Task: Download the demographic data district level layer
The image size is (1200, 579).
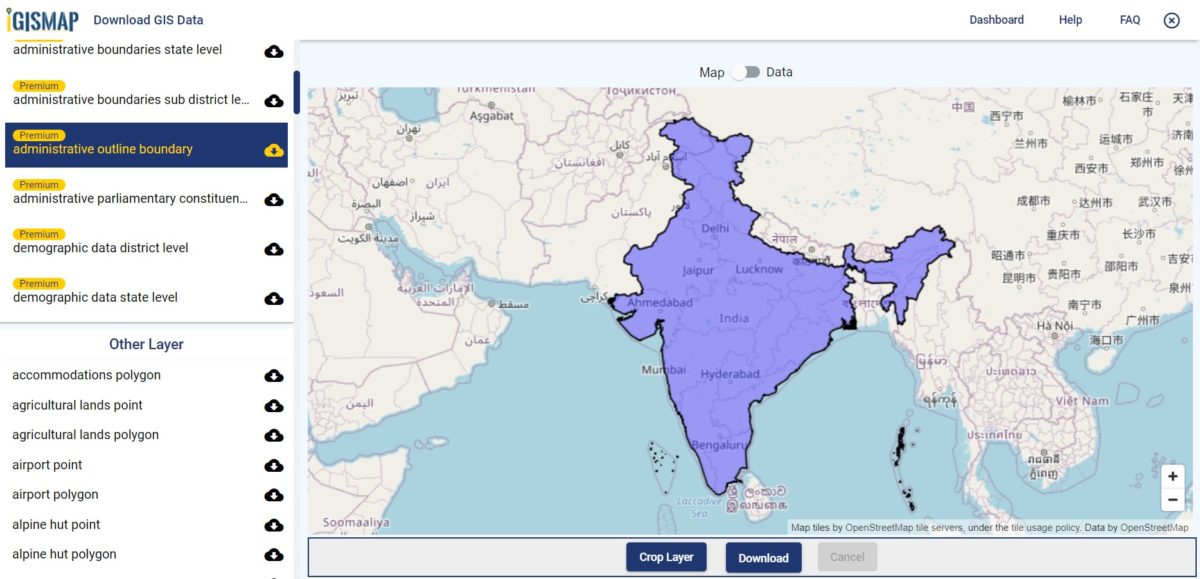Action: pyautogui.click(x=273, y=249)
